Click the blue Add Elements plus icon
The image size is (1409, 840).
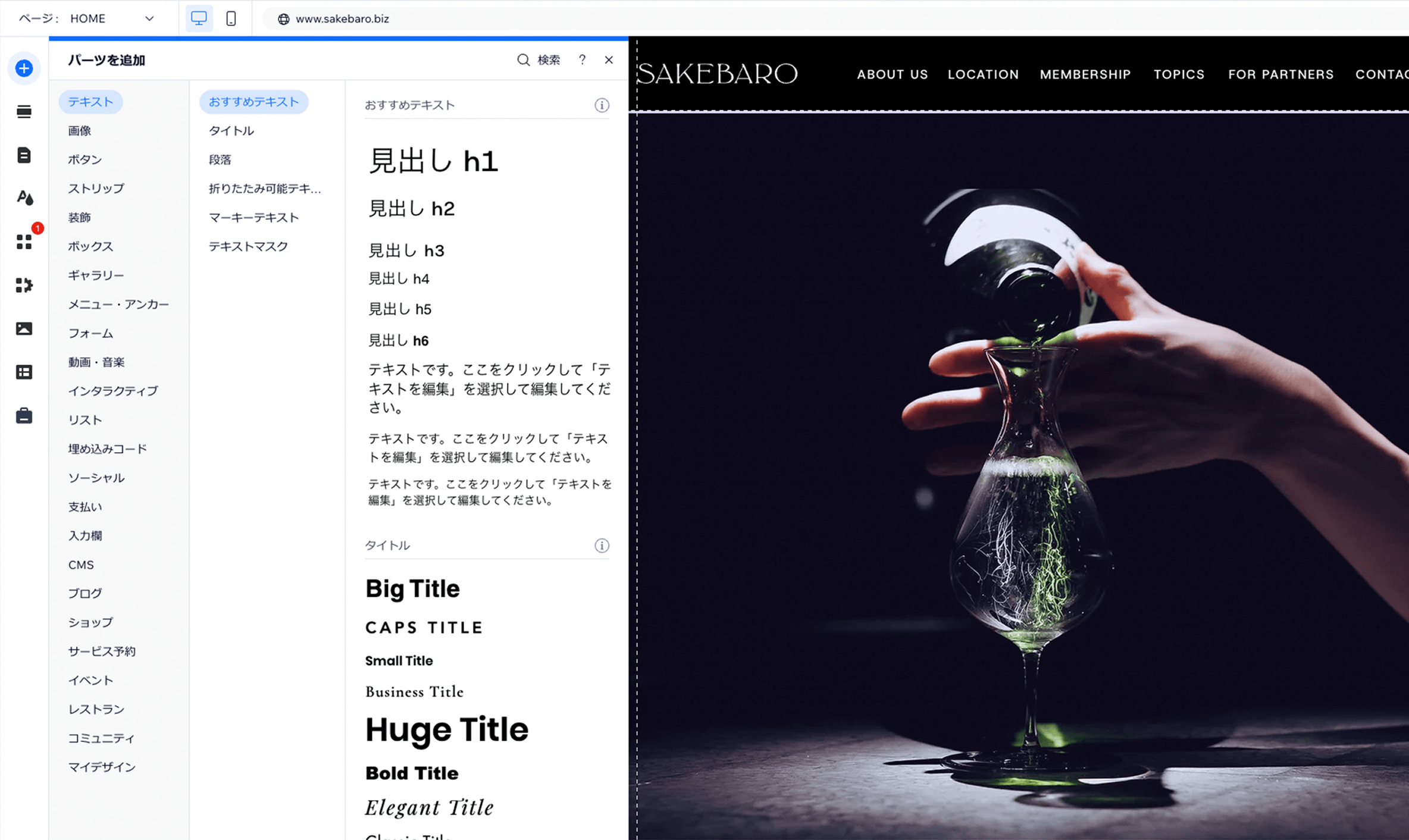24,68
